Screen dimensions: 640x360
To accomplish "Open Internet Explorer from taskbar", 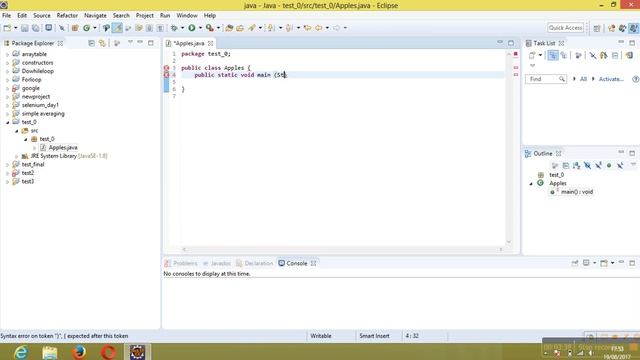I will point(20,351).
